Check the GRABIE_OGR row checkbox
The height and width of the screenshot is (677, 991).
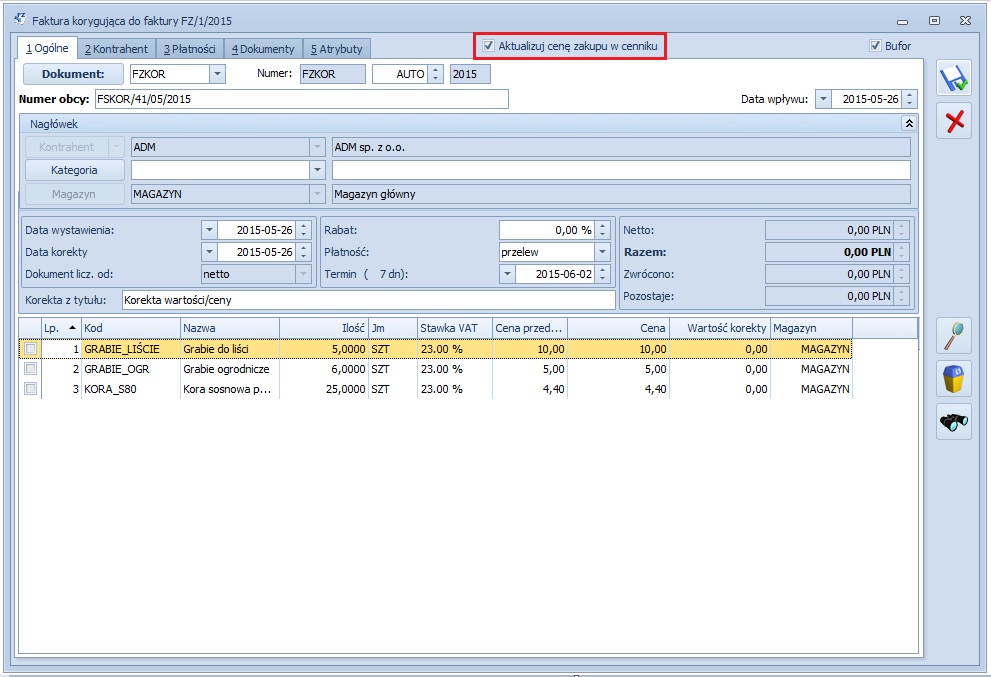[30, 369]
